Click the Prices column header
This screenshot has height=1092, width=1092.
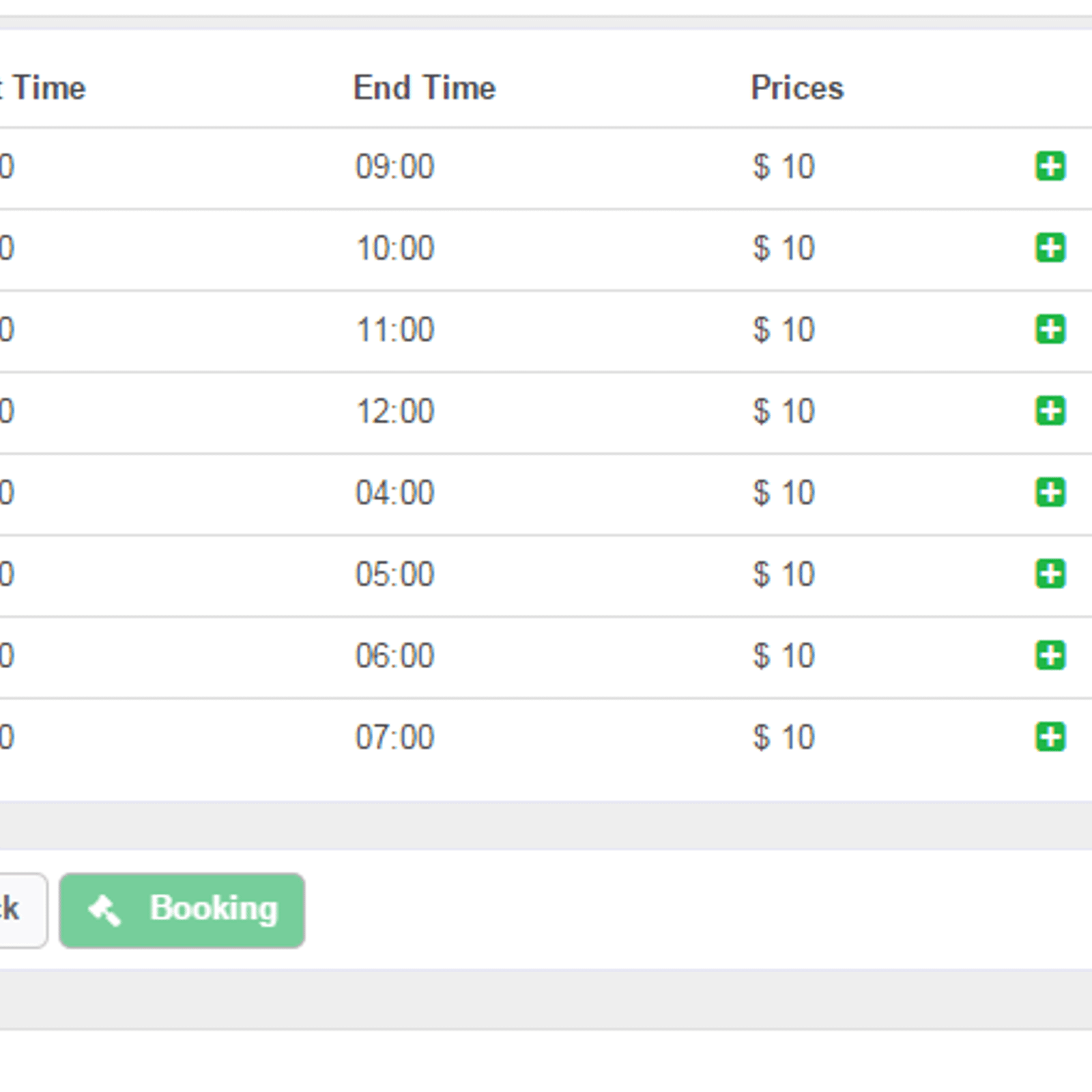coord(797,88)
